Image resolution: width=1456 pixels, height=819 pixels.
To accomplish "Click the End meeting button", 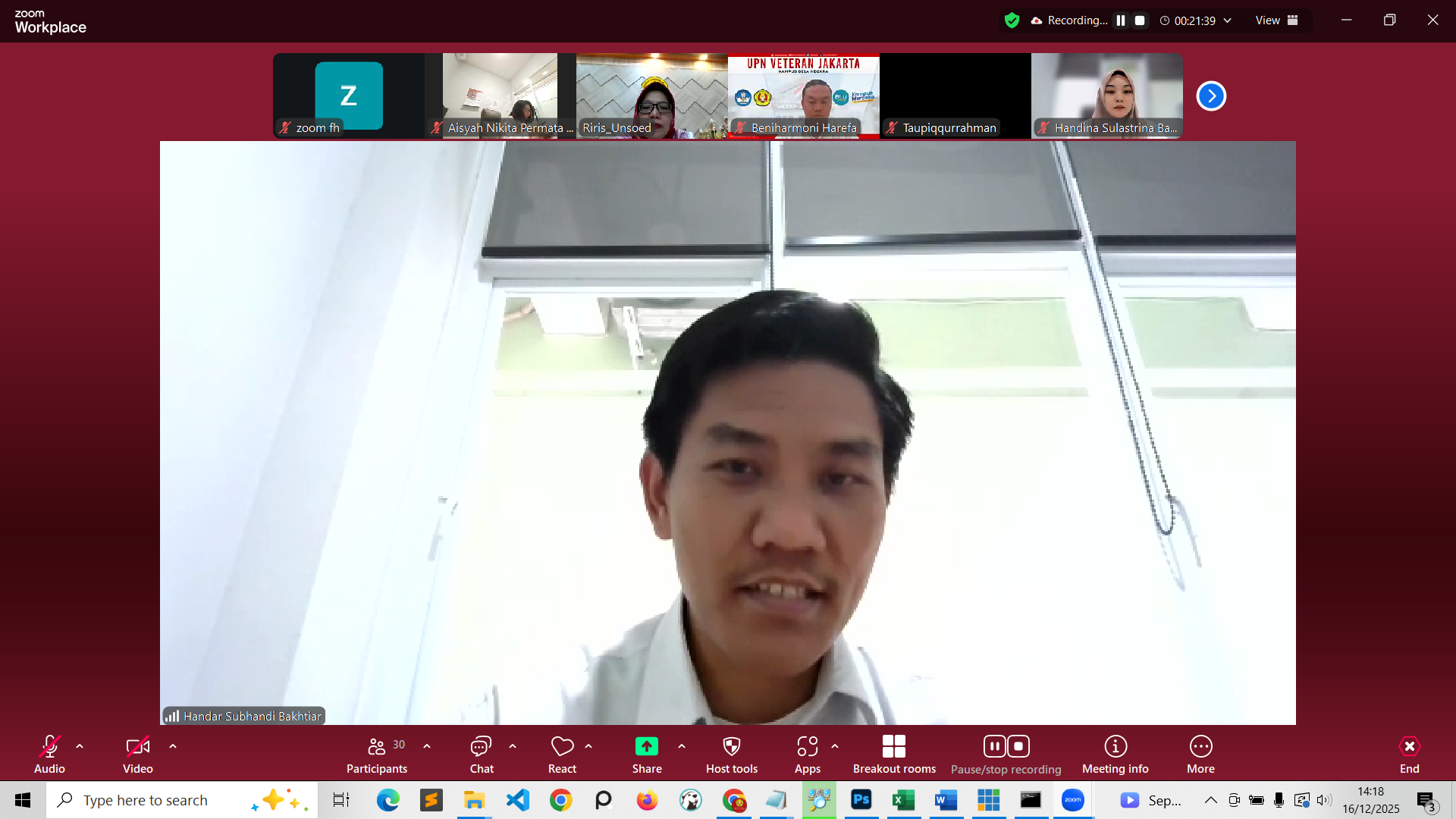I will pos(1409,755).
